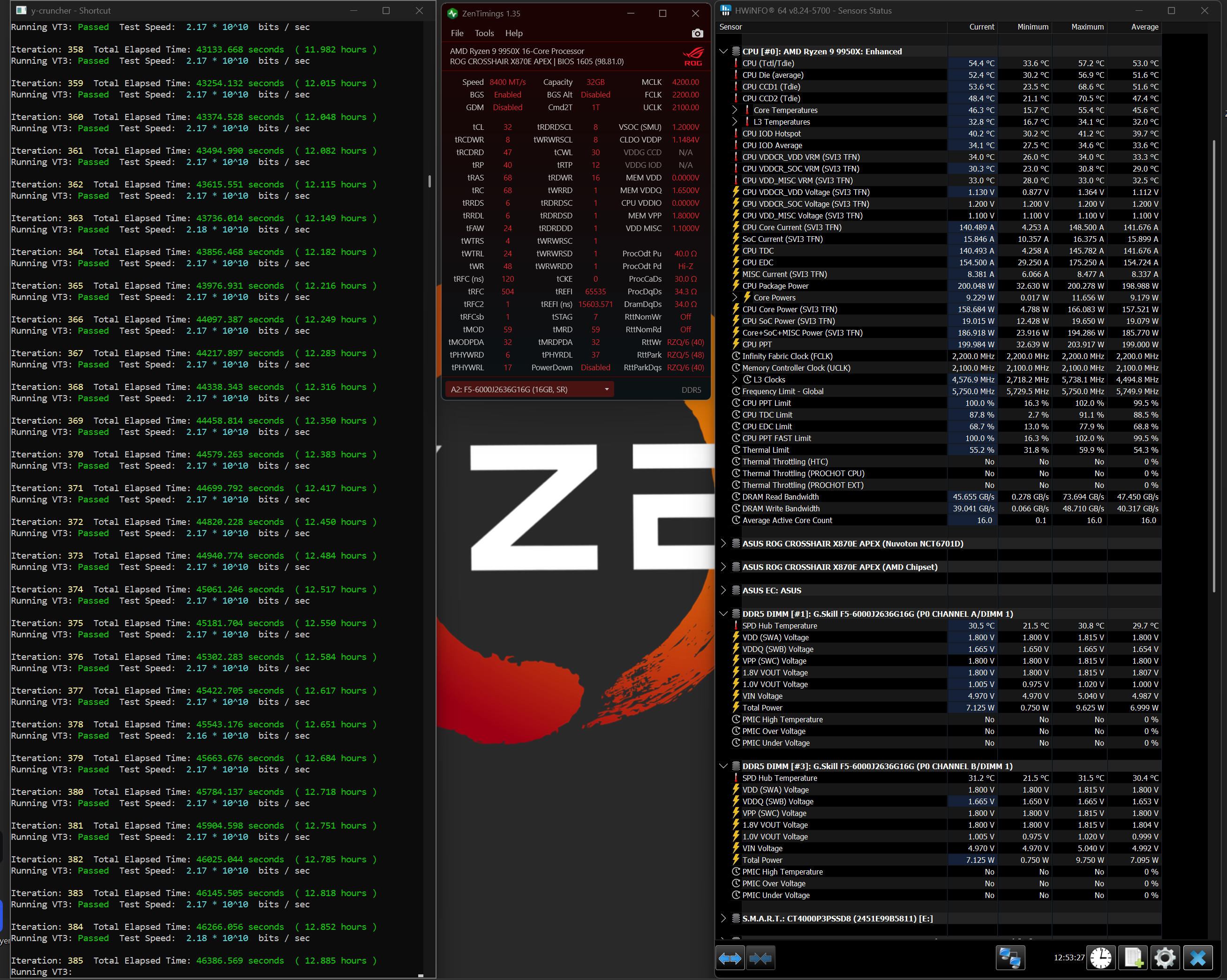Image resolution: width=1227 pixels, height=980 pixels.
Task: Click thermometer icon beside CPU (Tctl/Tdie)
Action: coord(736,63)
